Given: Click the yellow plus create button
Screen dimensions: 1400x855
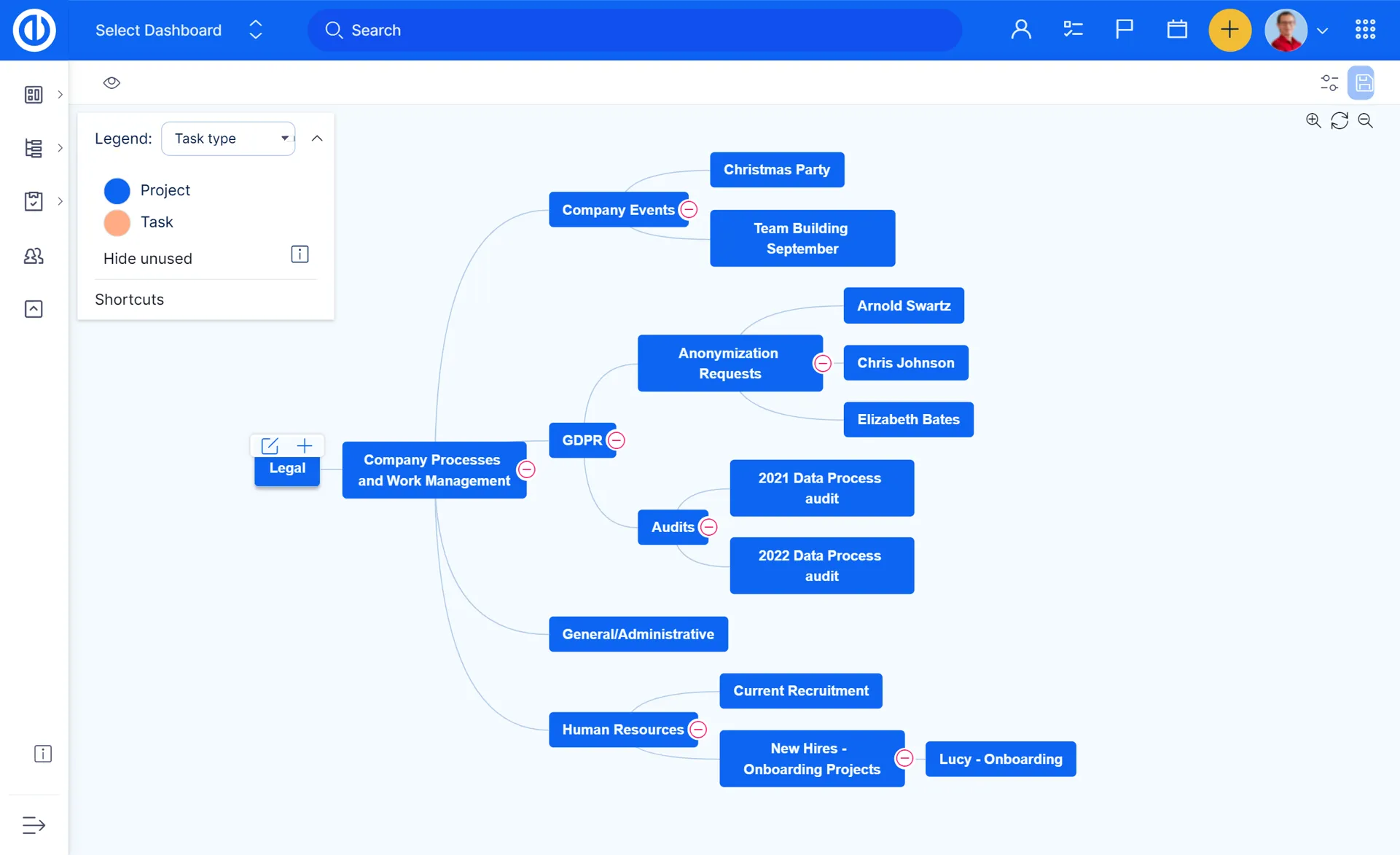Looking at the screenshot, I should pyautogui.click(x=1229, y=30).
